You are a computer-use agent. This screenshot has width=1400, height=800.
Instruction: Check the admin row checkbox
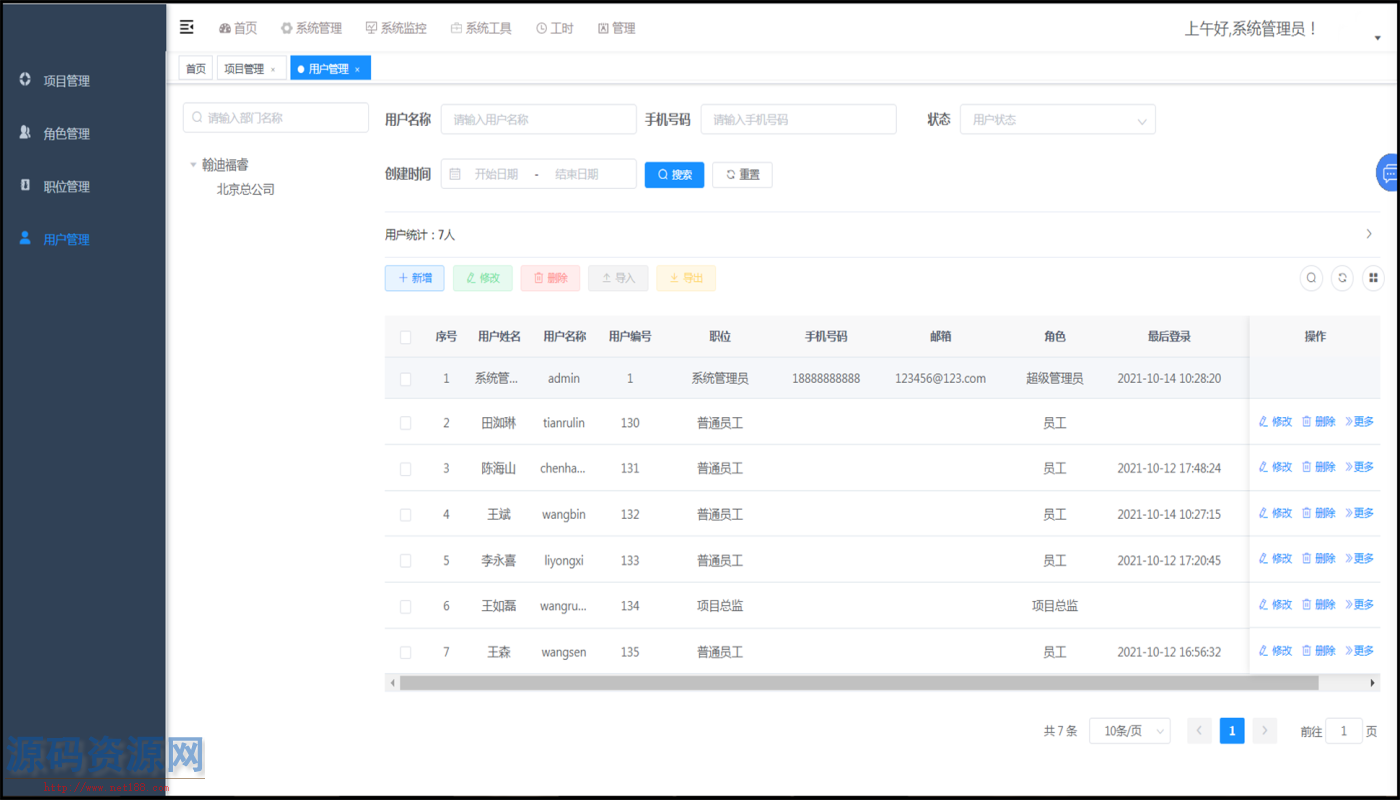coord(405,379)
